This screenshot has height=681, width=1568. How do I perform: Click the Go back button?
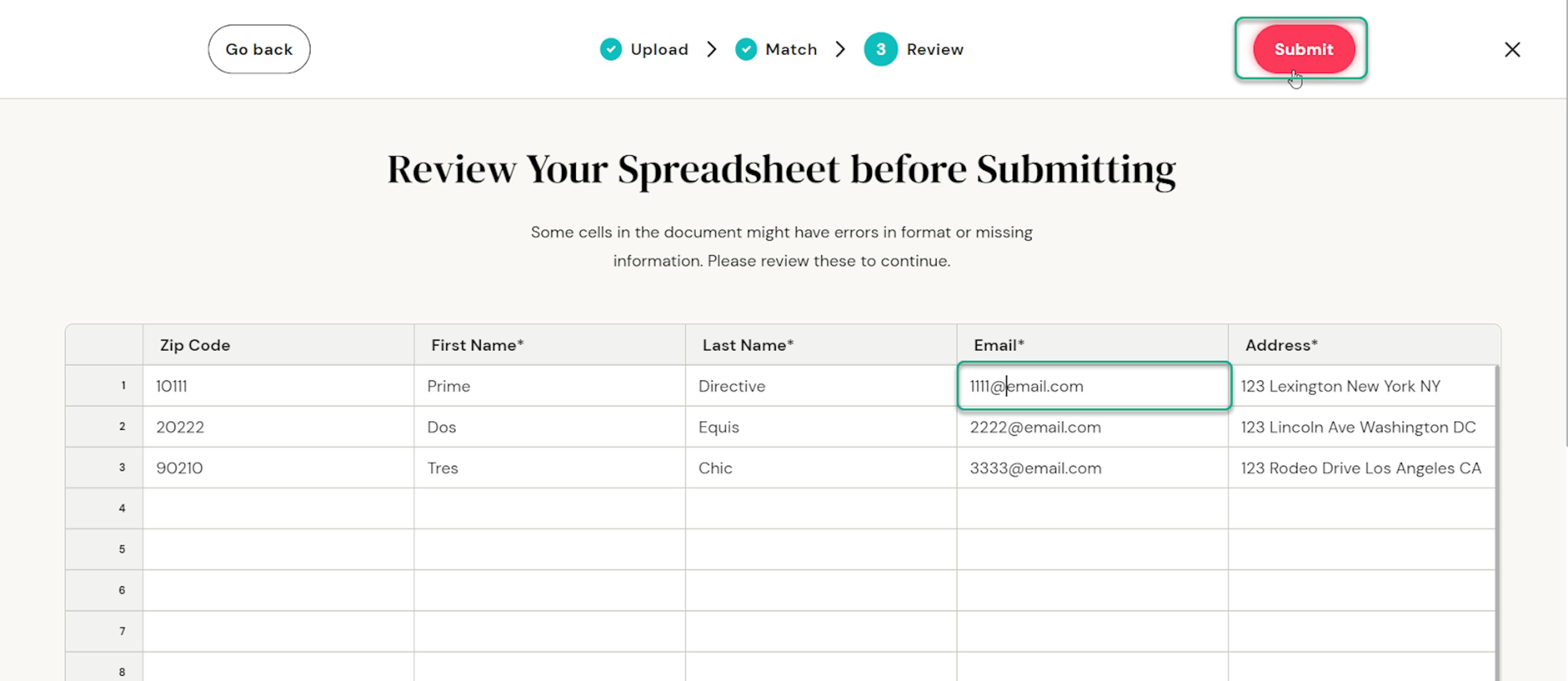point(259,49)
